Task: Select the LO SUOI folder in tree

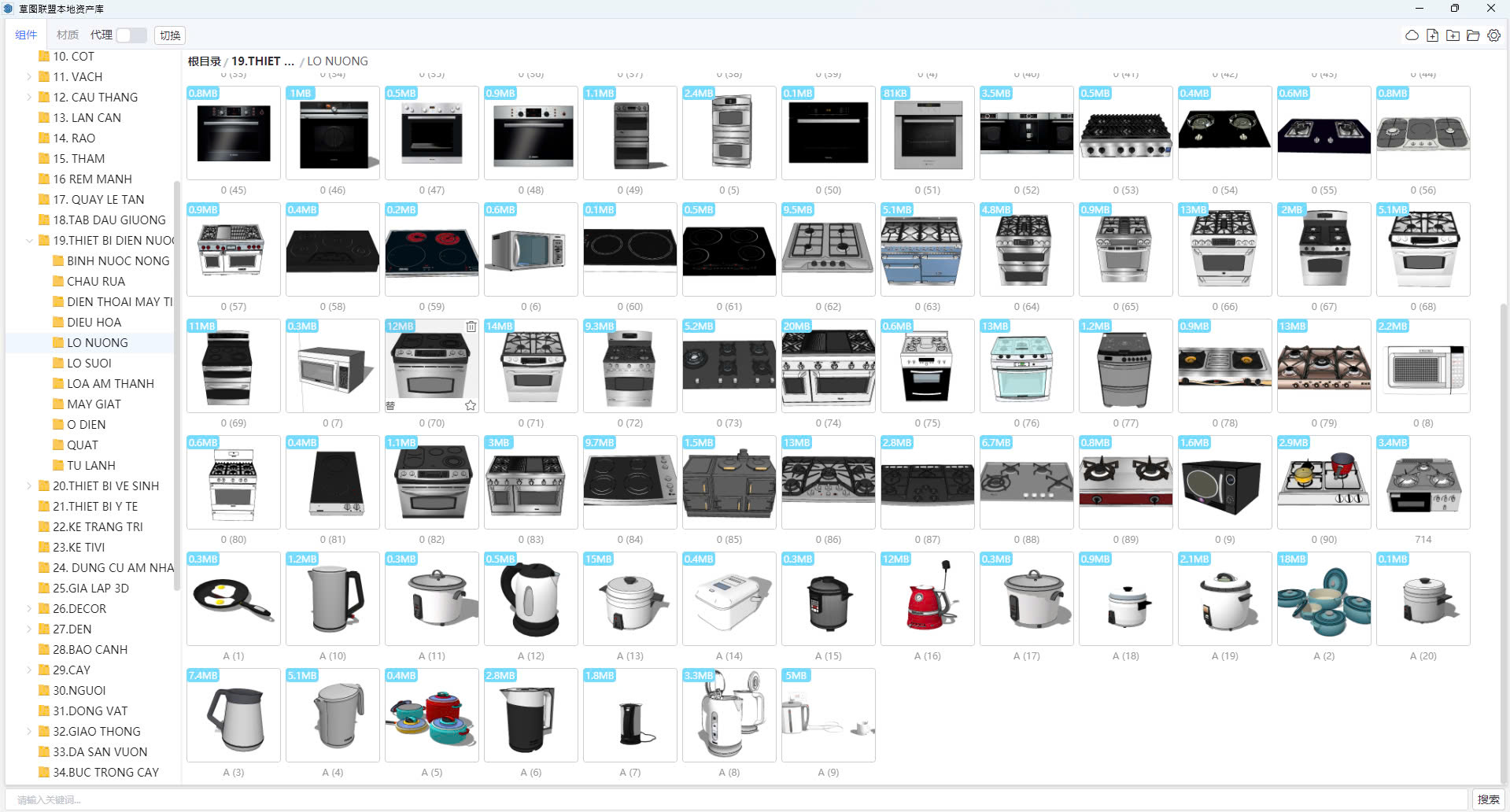Action: (x=89, y=364)
